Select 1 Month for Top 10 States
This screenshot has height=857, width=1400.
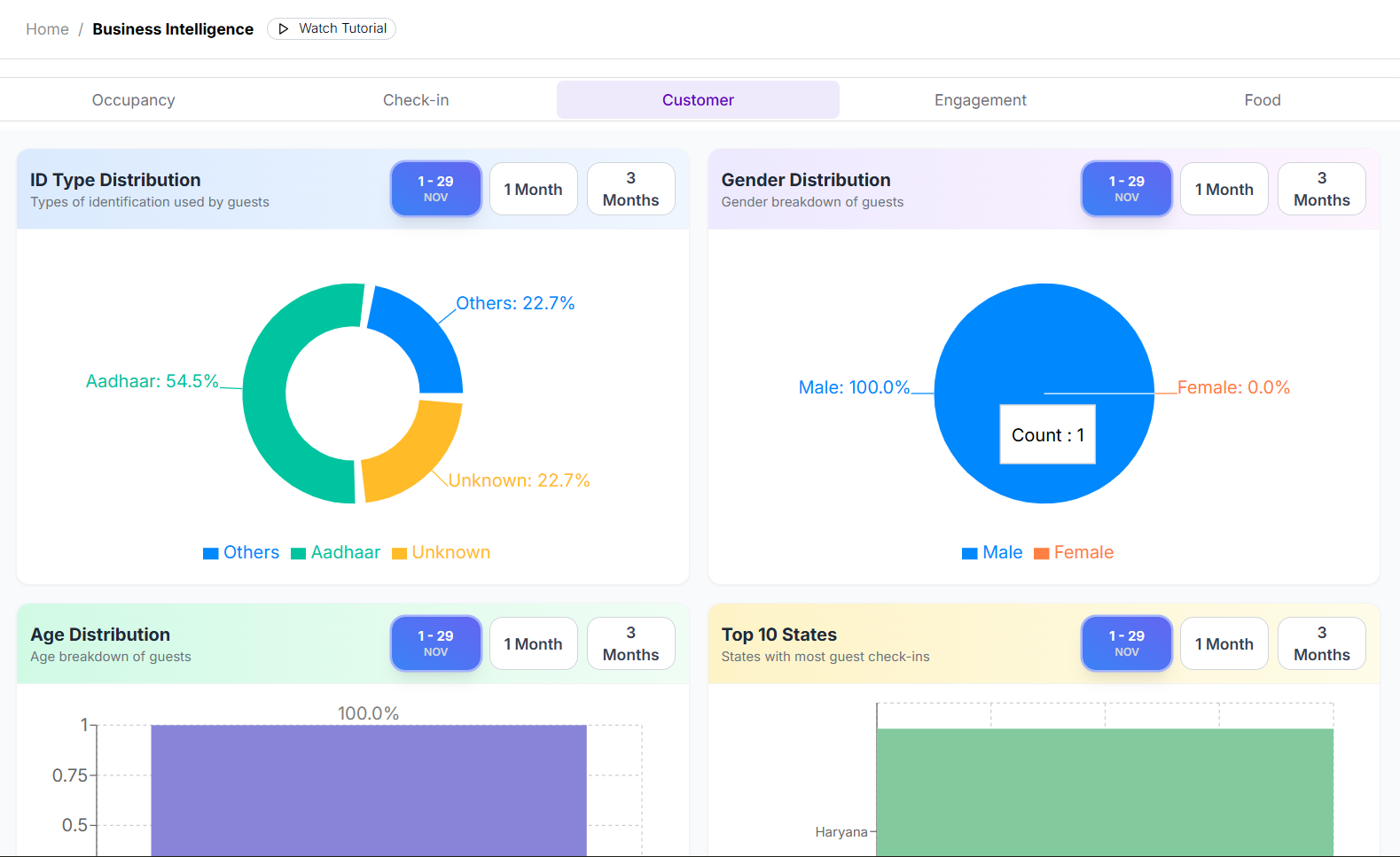click(1224, 643)
